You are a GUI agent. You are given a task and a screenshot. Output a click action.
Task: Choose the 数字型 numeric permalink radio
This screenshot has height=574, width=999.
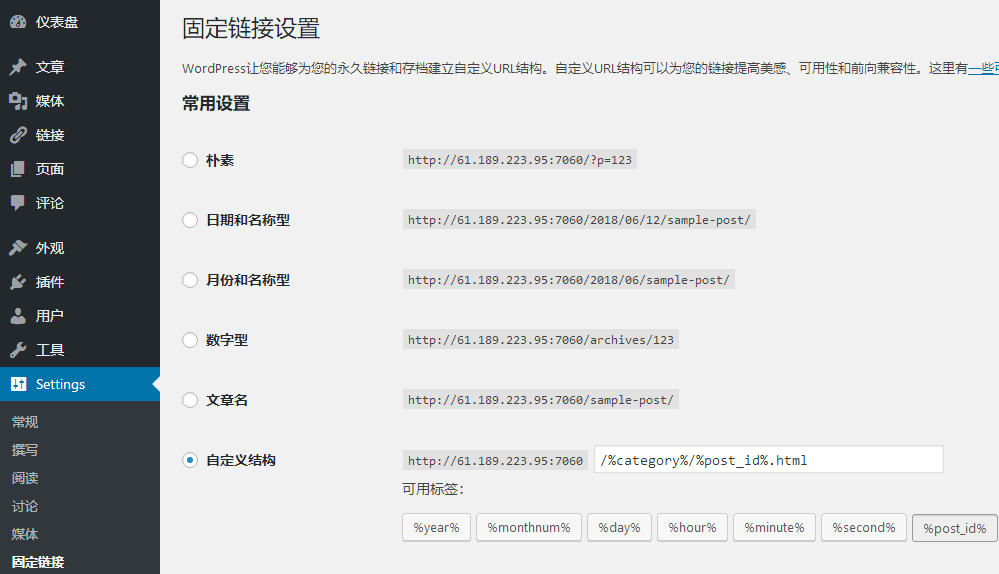click(190, 340)
